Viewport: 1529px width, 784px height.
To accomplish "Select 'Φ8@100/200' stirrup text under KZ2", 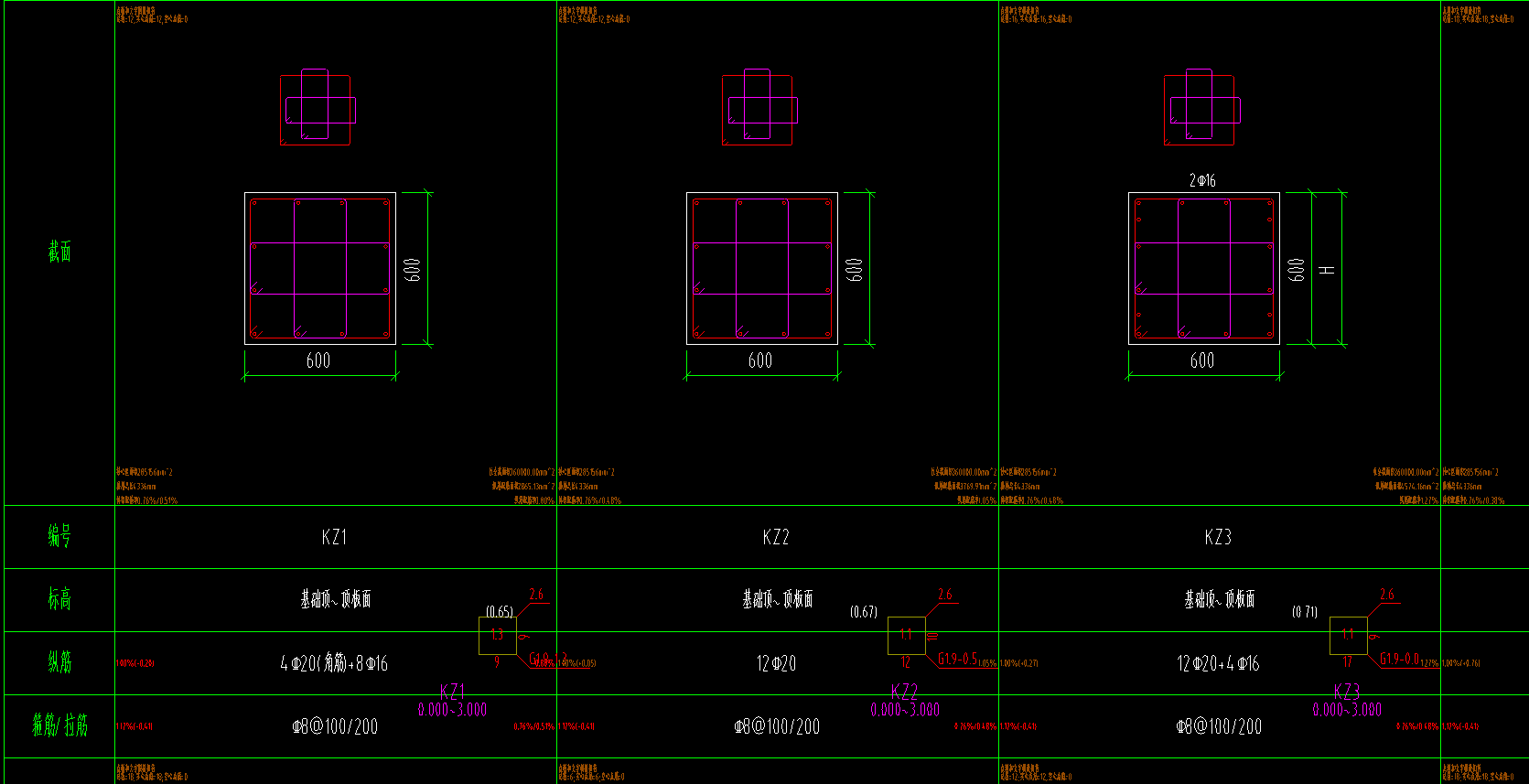I will pyautogui.click(x=777, y=726).
